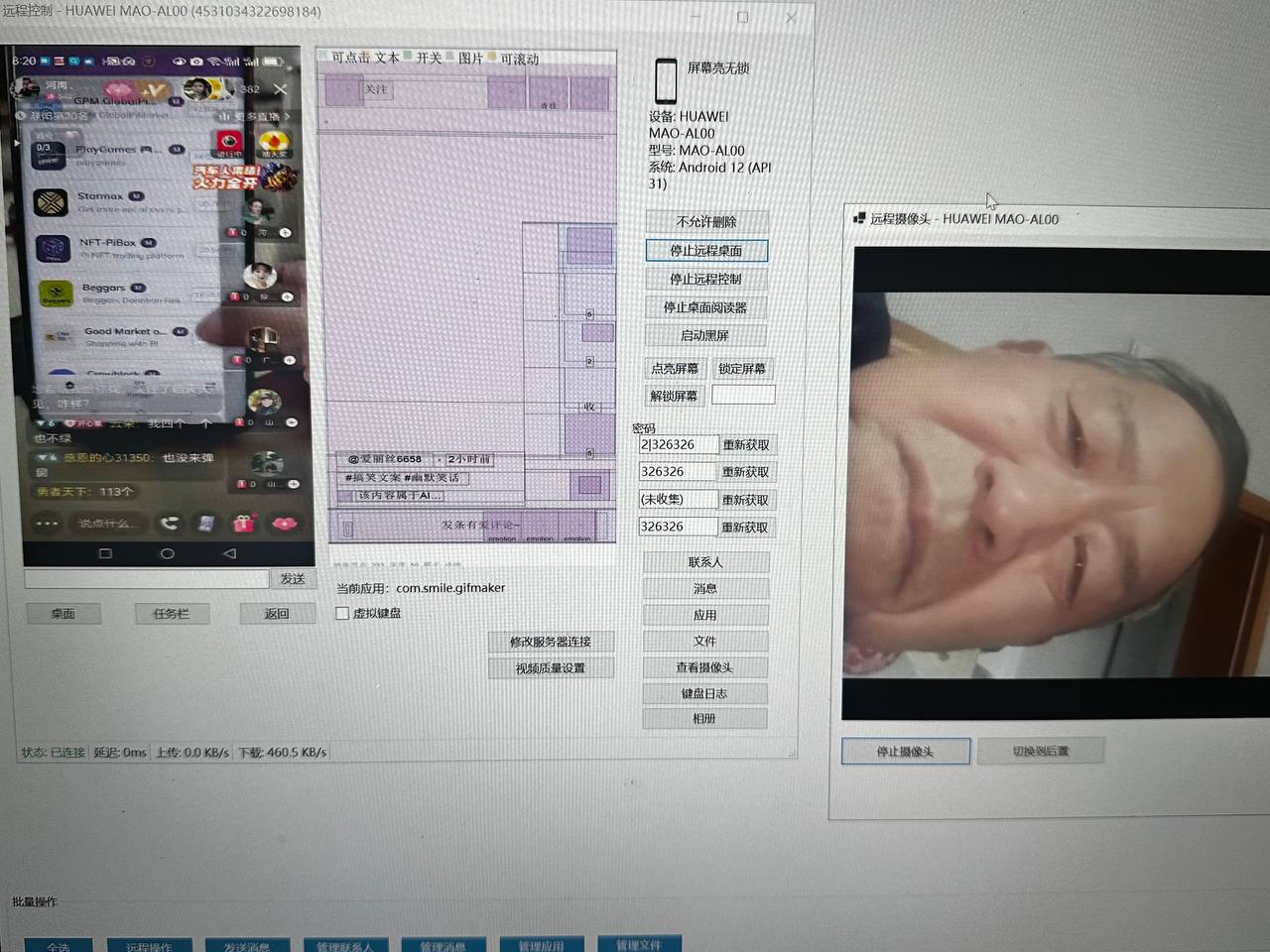
Task: Tap the Recents square icon in the mirrored phone
Action: (105, 553)
